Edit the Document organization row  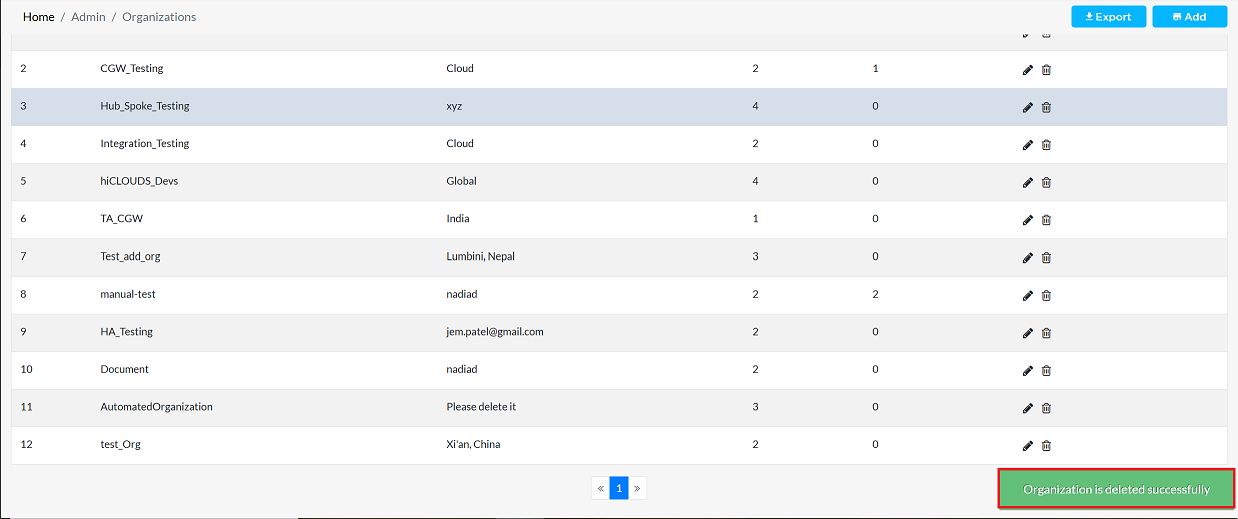click(1027, 371)
